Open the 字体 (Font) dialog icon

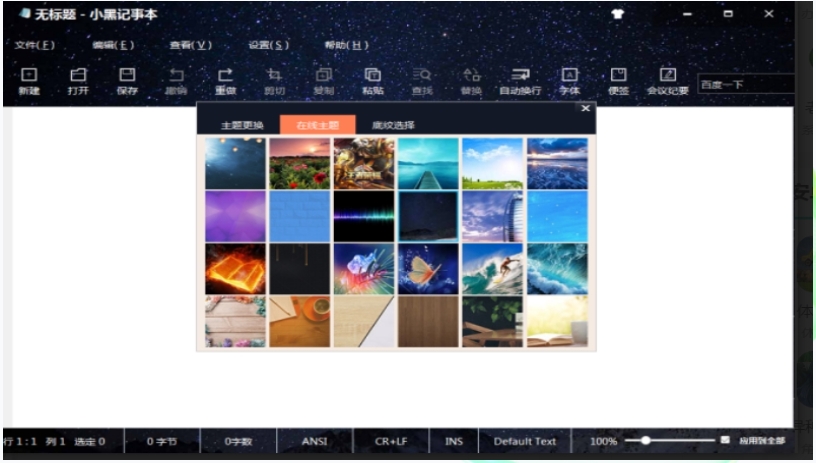click(569, 81)
